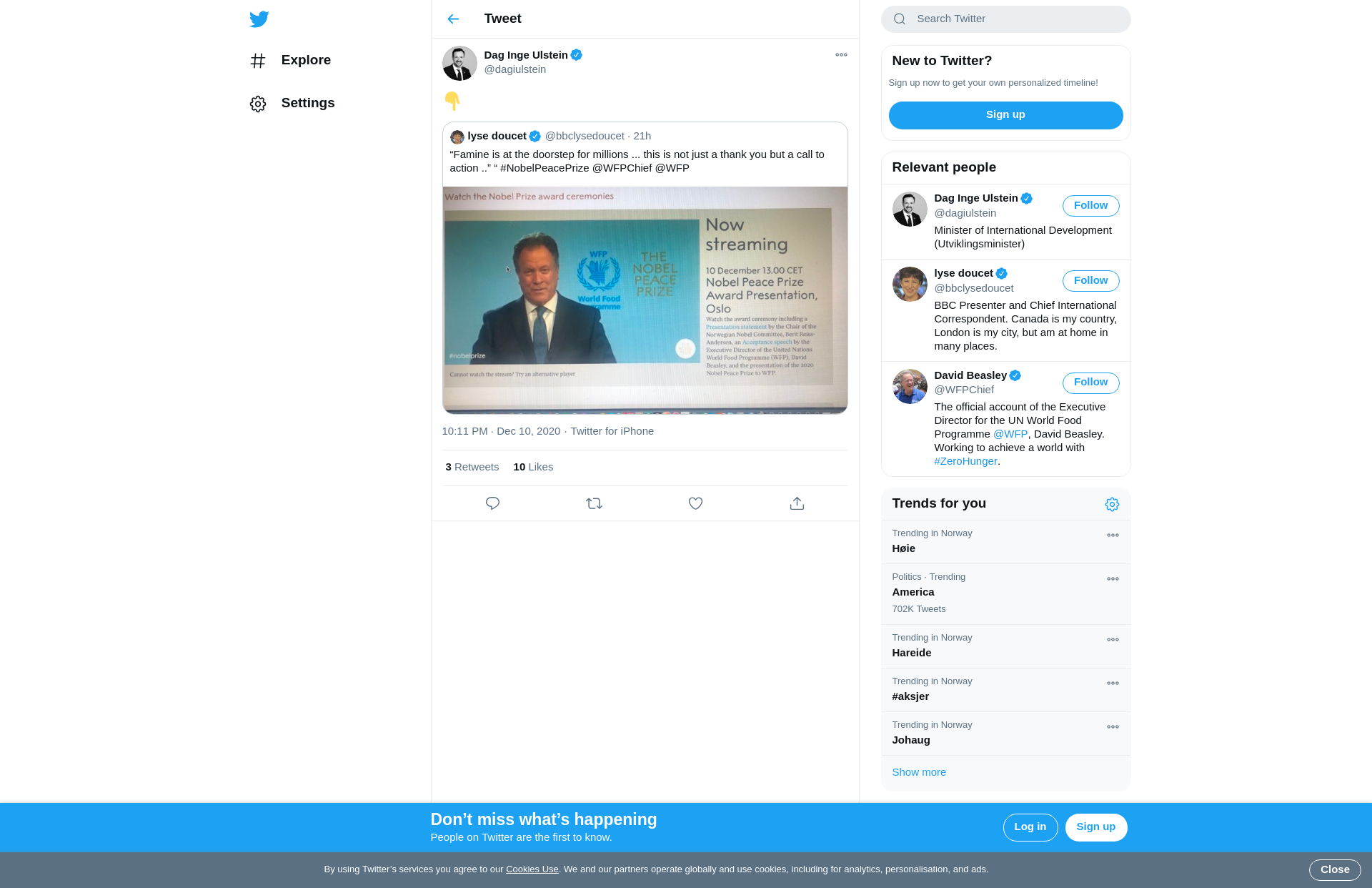Screen dimensions: 1372x888
Task: Follow lyse doucet
Action: tap(1090, 281)
